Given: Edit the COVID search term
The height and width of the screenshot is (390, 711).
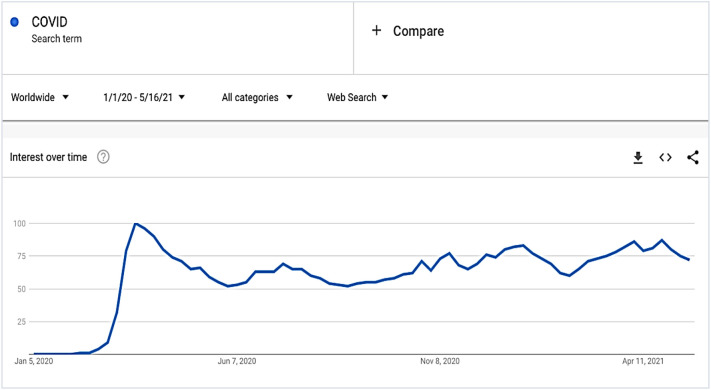Looking at the screenshot, I should pyautogui.click(x=49, y=22).
